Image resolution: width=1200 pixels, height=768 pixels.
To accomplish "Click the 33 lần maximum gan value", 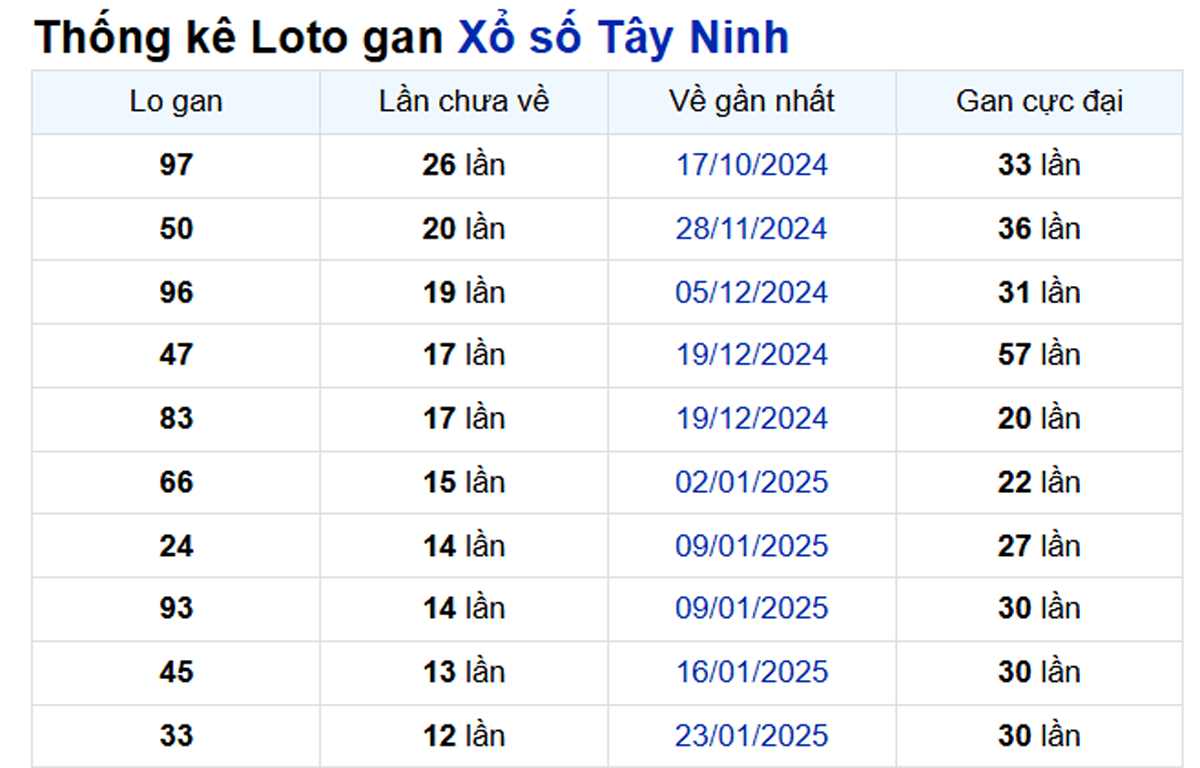I will point(1040,165).
